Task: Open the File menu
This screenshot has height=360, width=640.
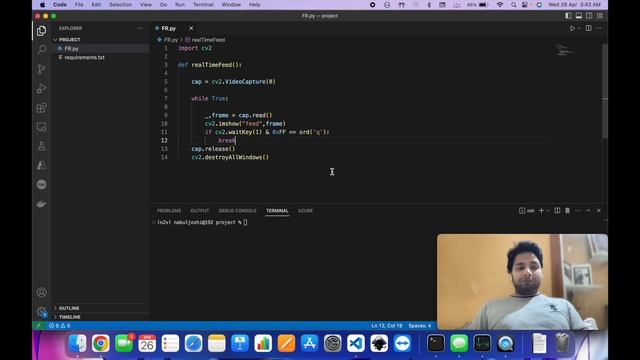Action: coord(79,4)
